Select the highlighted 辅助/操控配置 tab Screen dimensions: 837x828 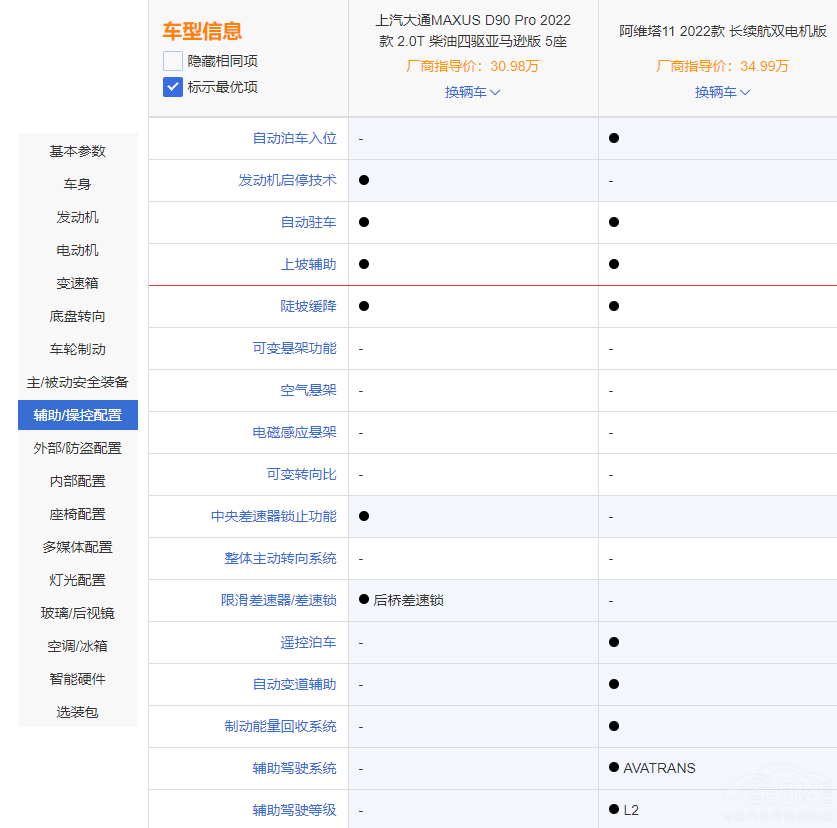78,415
